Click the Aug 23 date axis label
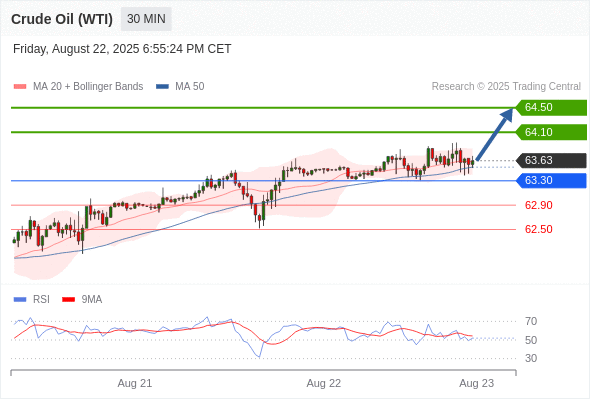Image resolution: width=590 pixels, height=400 pixels. (476, 383)
